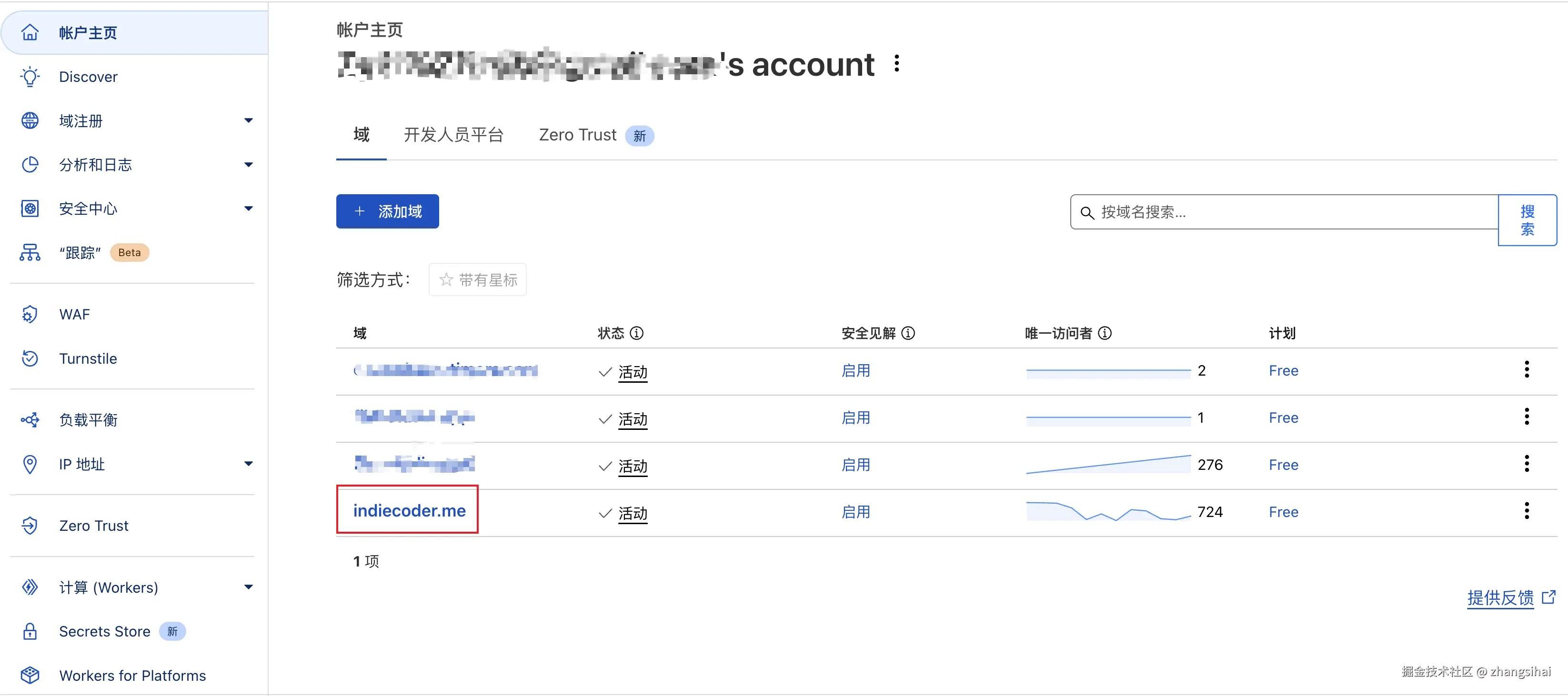Open the WAF shield icon
Screen dimensions: 1568x696
[29, 314]
